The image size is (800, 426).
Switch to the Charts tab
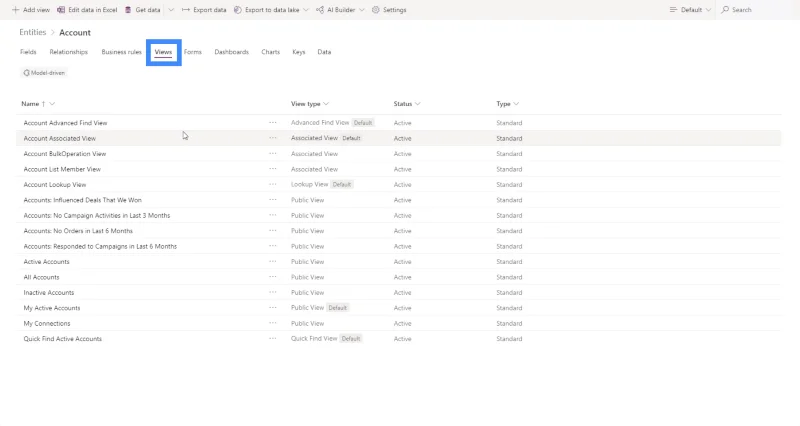pos(270,52)
